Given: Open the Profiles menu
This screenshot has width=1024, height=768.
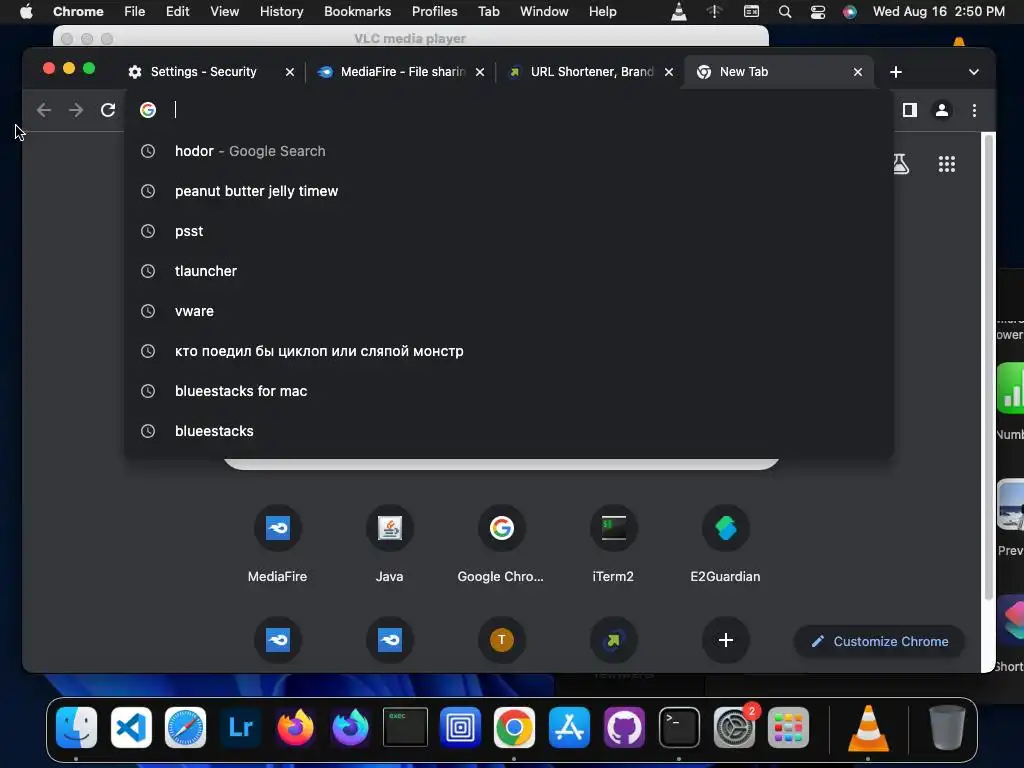Looking at the screenshot, I should click(434, 12).
